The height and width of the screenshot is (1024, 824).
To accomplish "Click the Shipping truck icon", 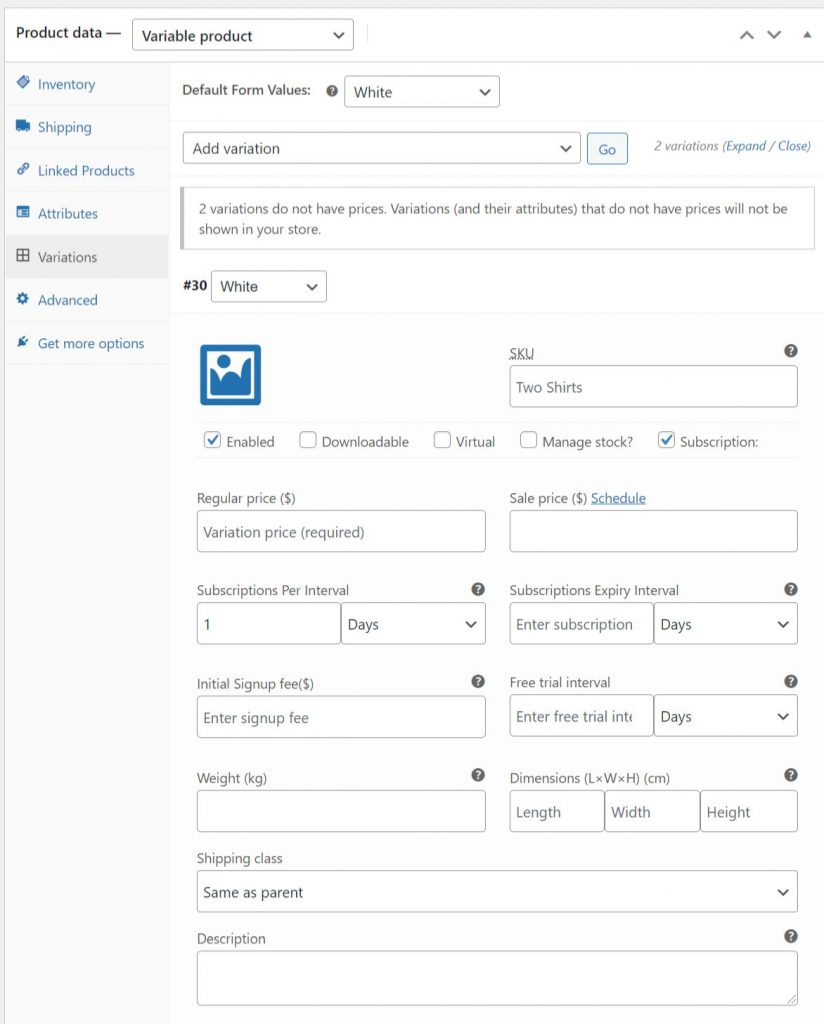I will coord(25,127).
